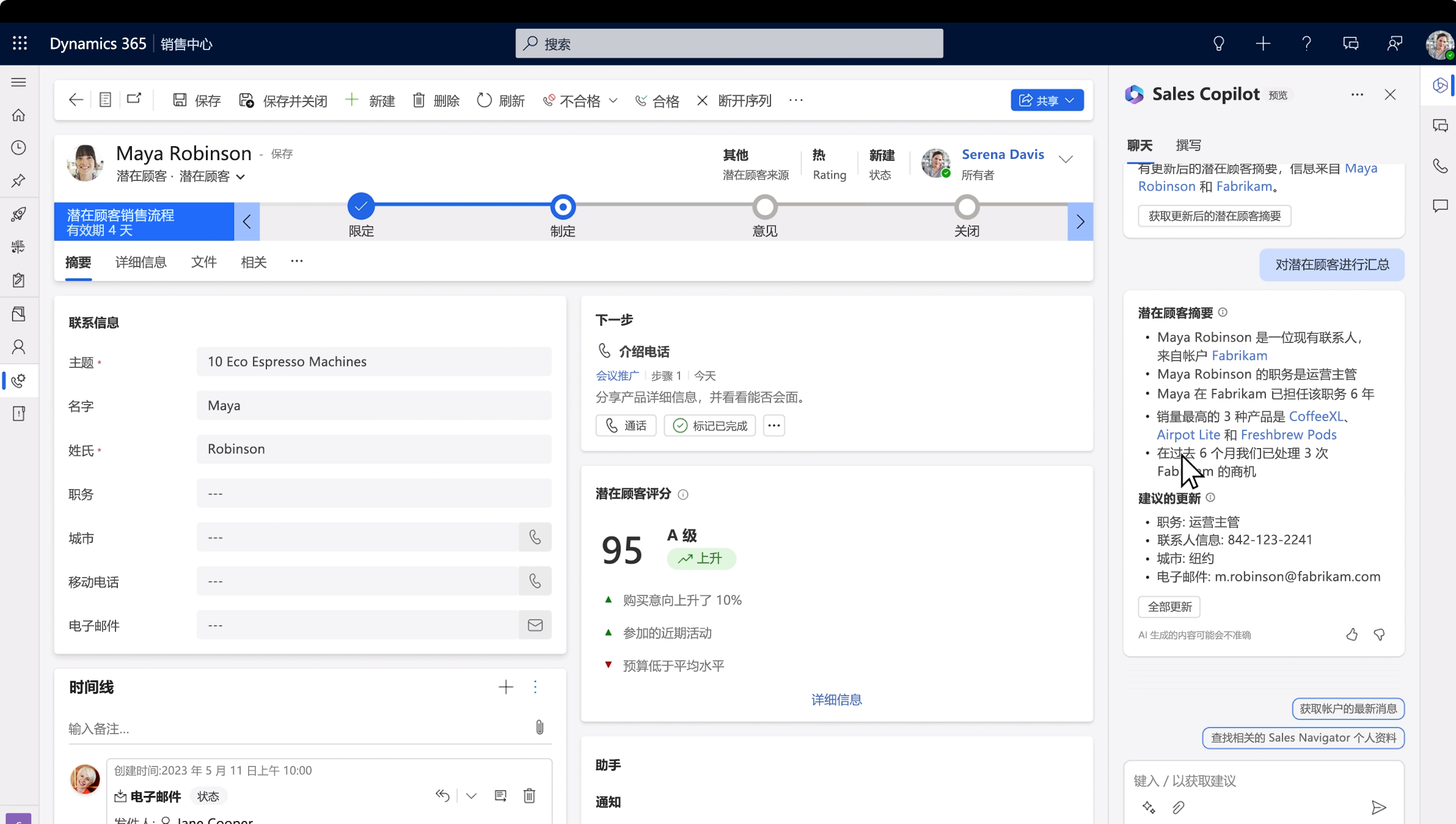The image size is (1456, 824).
Task: Click phone icon in 移动电话 field
Action: pos(535,581)
